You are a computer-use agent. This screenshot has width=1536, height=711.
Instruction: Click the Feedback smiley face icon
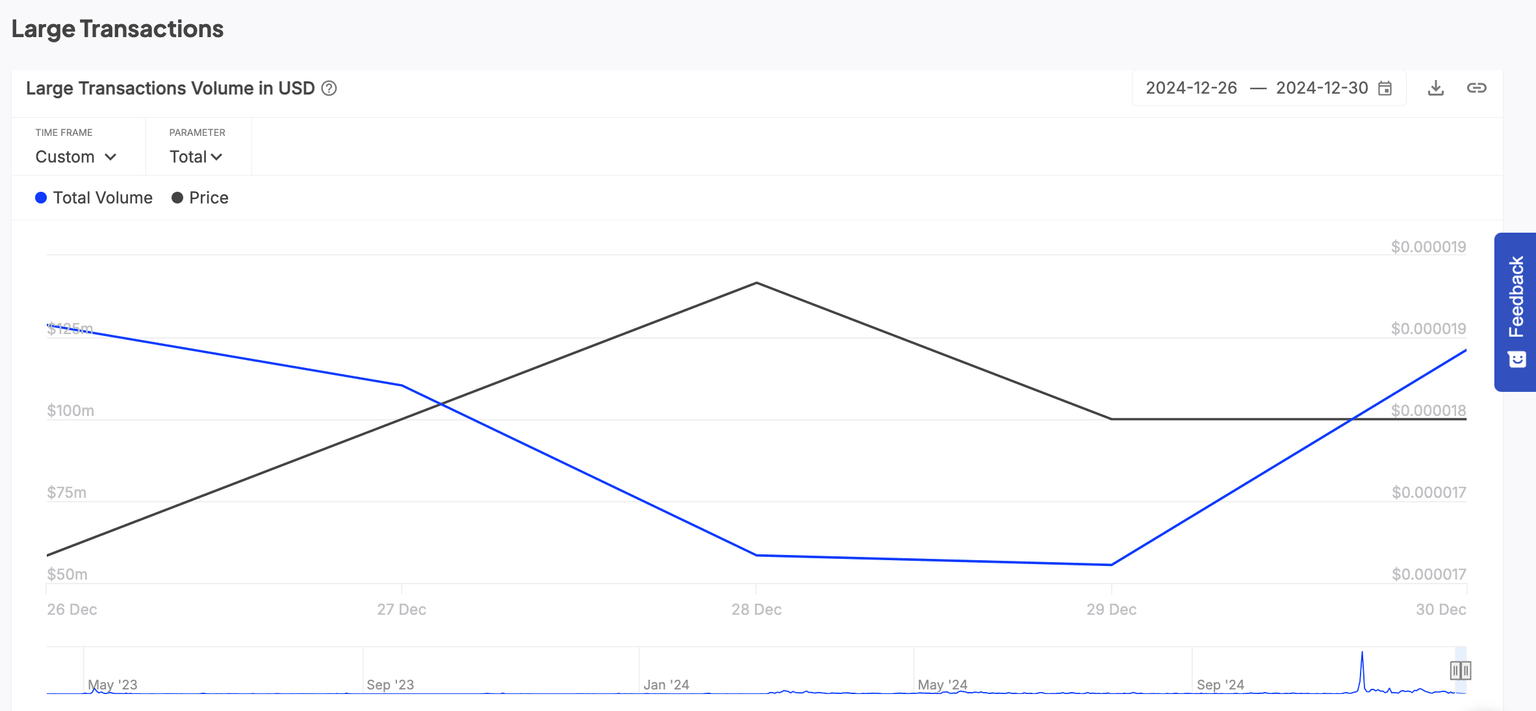pyautogui.click(x=1516, y=359)
